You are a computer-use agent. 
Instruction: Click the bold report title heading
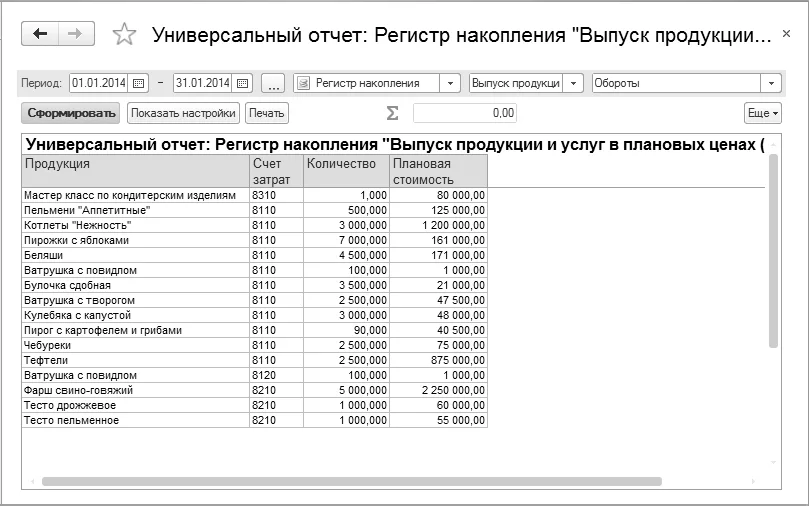395,144
